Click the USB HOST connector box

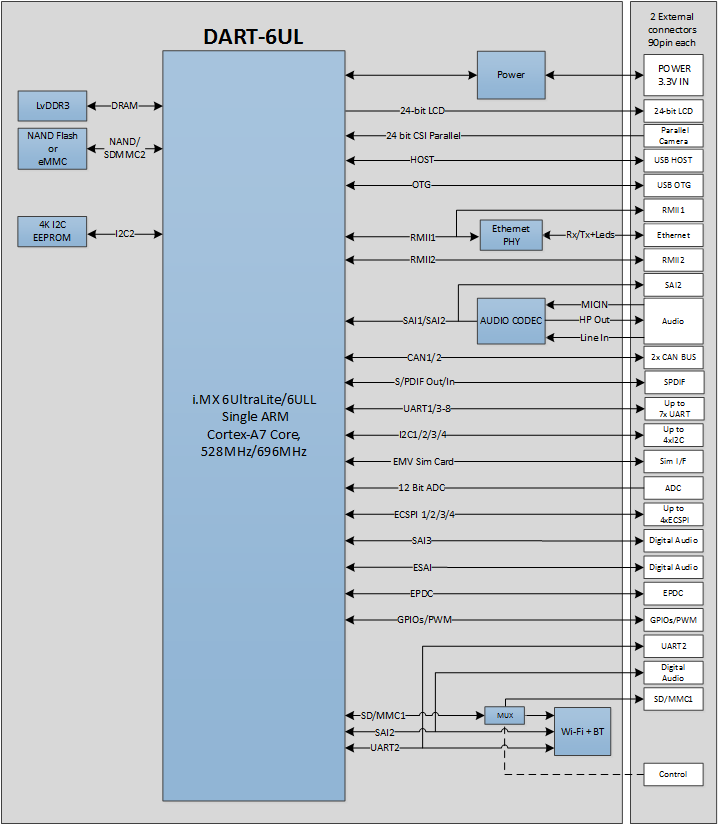(673, 160)
